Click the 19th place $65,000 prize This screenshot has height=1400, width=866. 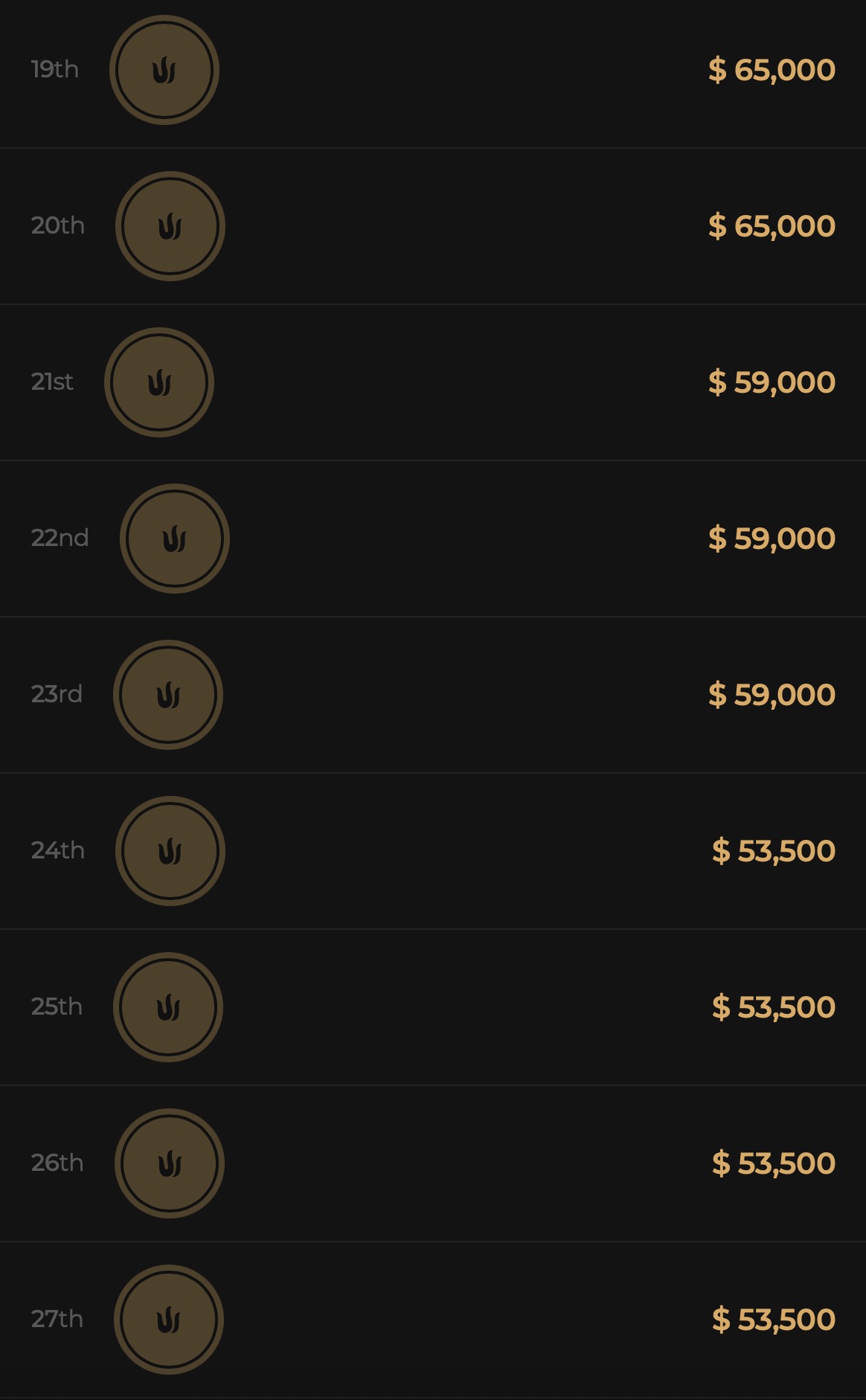tap(772, 70)
